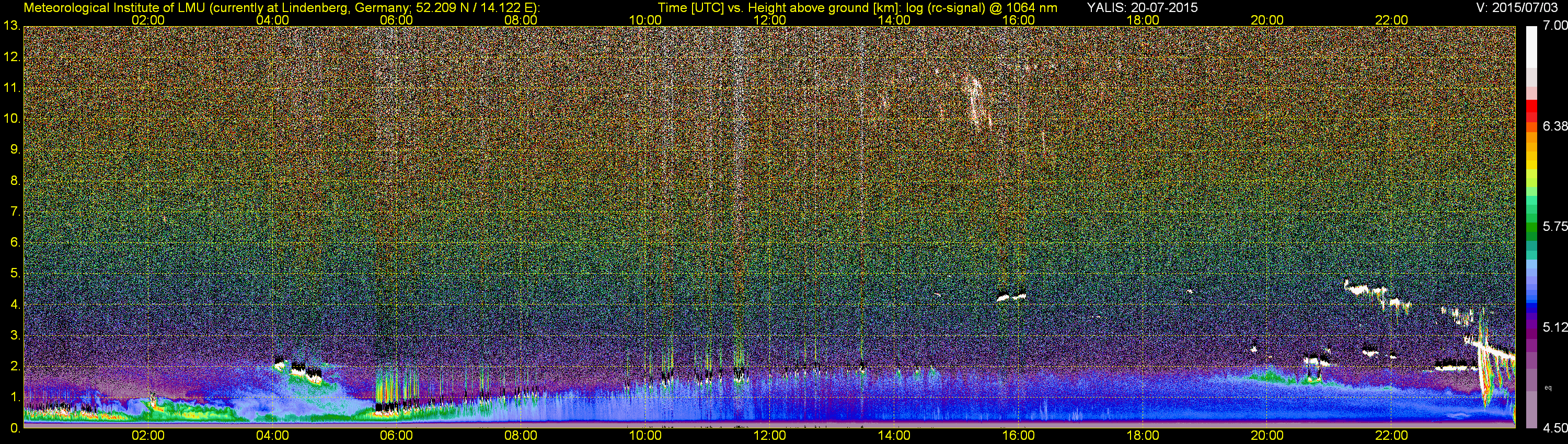Viewport: 1568px width, 444px height.
Task: Click the 4 km height axis label
Action: pyautogui.click(x=15, y=305)
